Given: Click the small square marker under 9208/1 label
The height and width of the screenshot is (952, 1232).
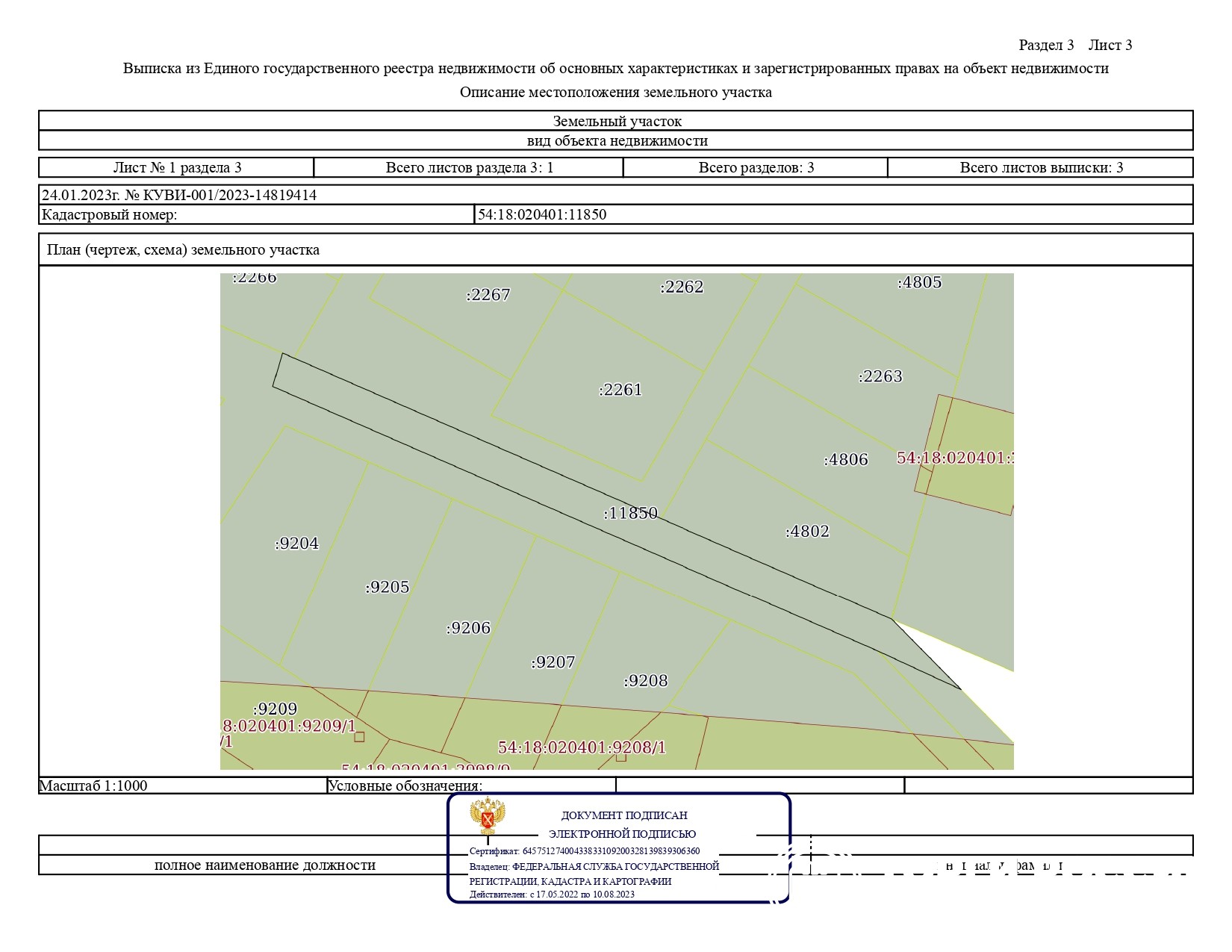Looking at the screenshot, I should pos(621,757).
